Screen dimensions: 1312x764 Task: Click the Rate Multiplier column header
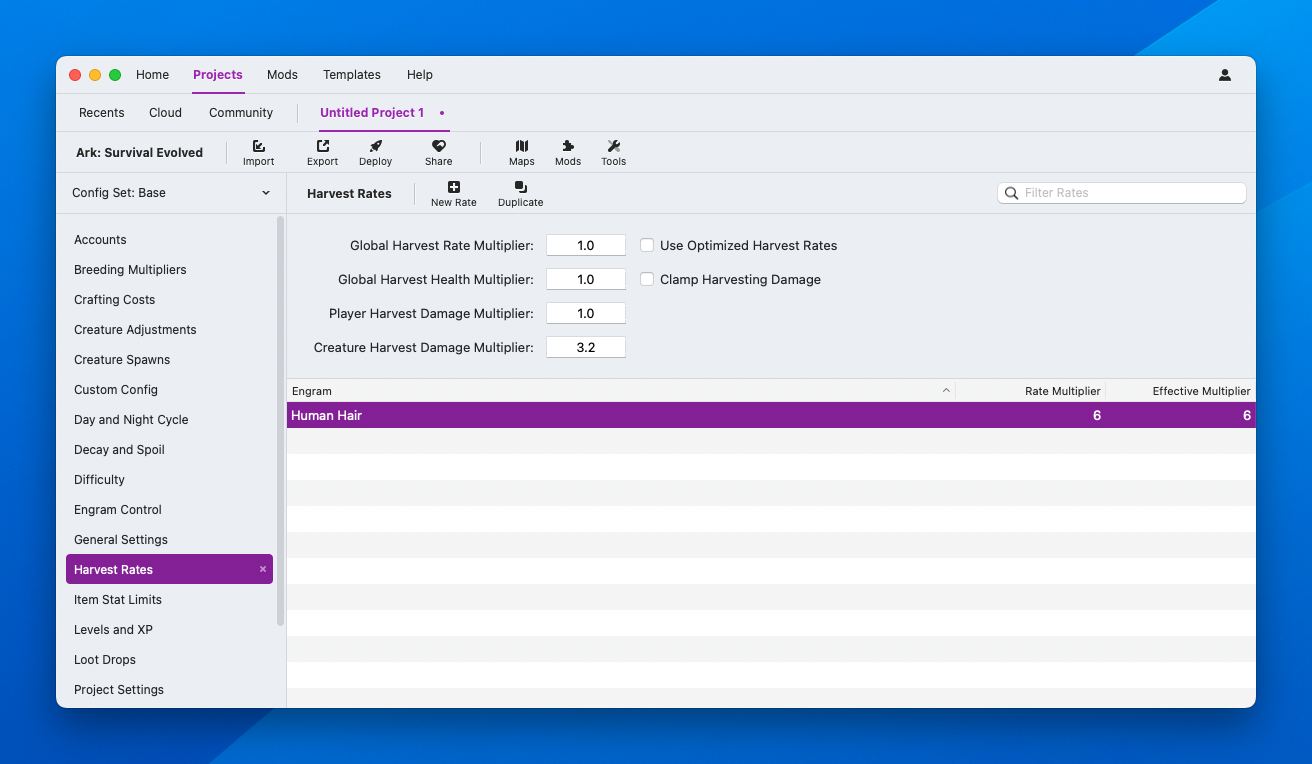tap(1030, 391)
